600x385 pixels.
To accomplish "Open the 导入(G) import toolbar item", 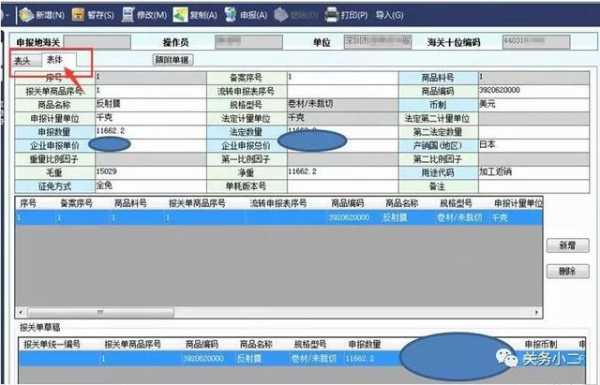I will [x=389, y=15].
